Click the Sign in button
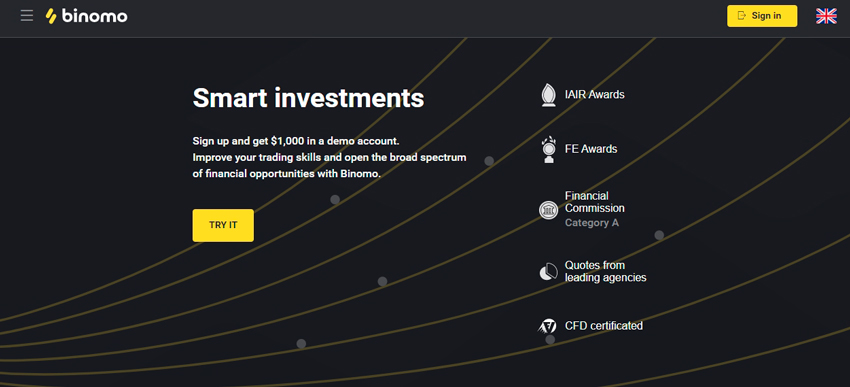This screenshot has width=850, height=387. 762,16
